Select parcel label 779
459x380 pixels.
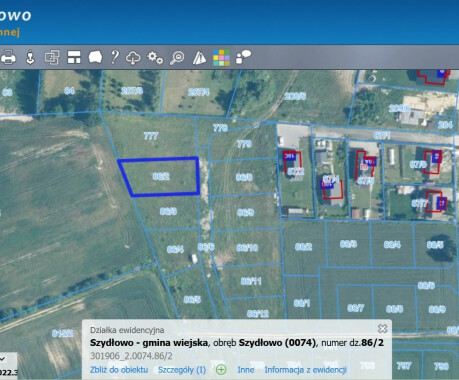pyautogui.click(x=244, y=144)
